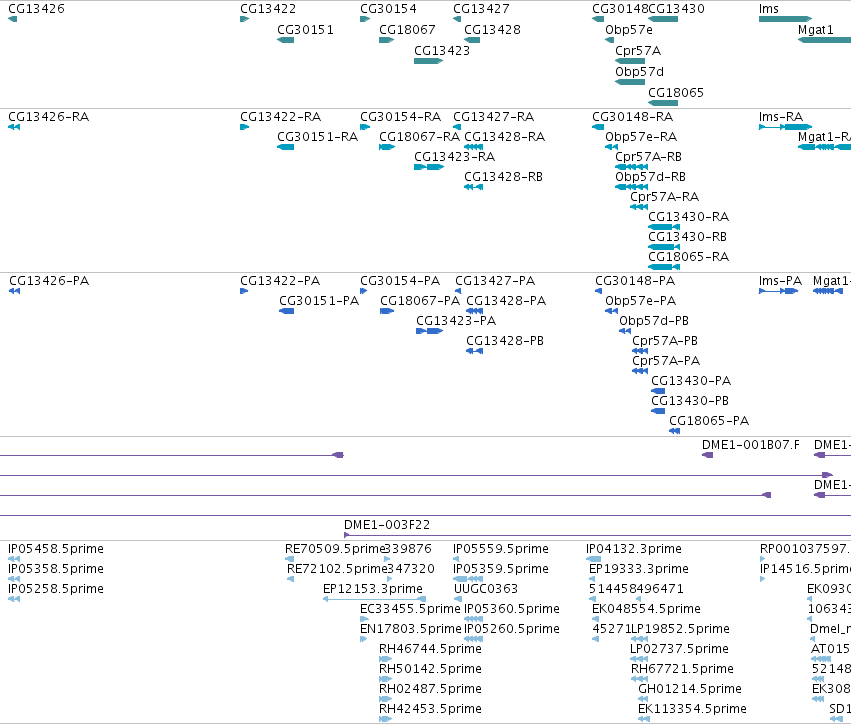Select the CG30154-RA transcript label
Viewport: 851px width, 724px height.
click(x=401, y=117)
